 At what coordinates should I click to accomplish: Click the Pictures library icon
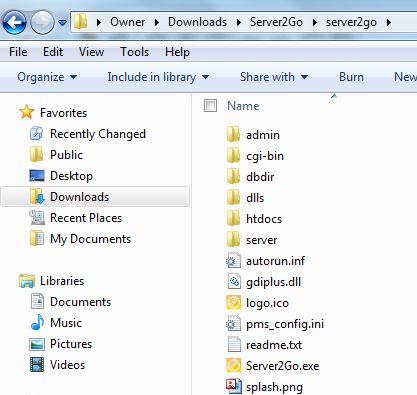37,344
